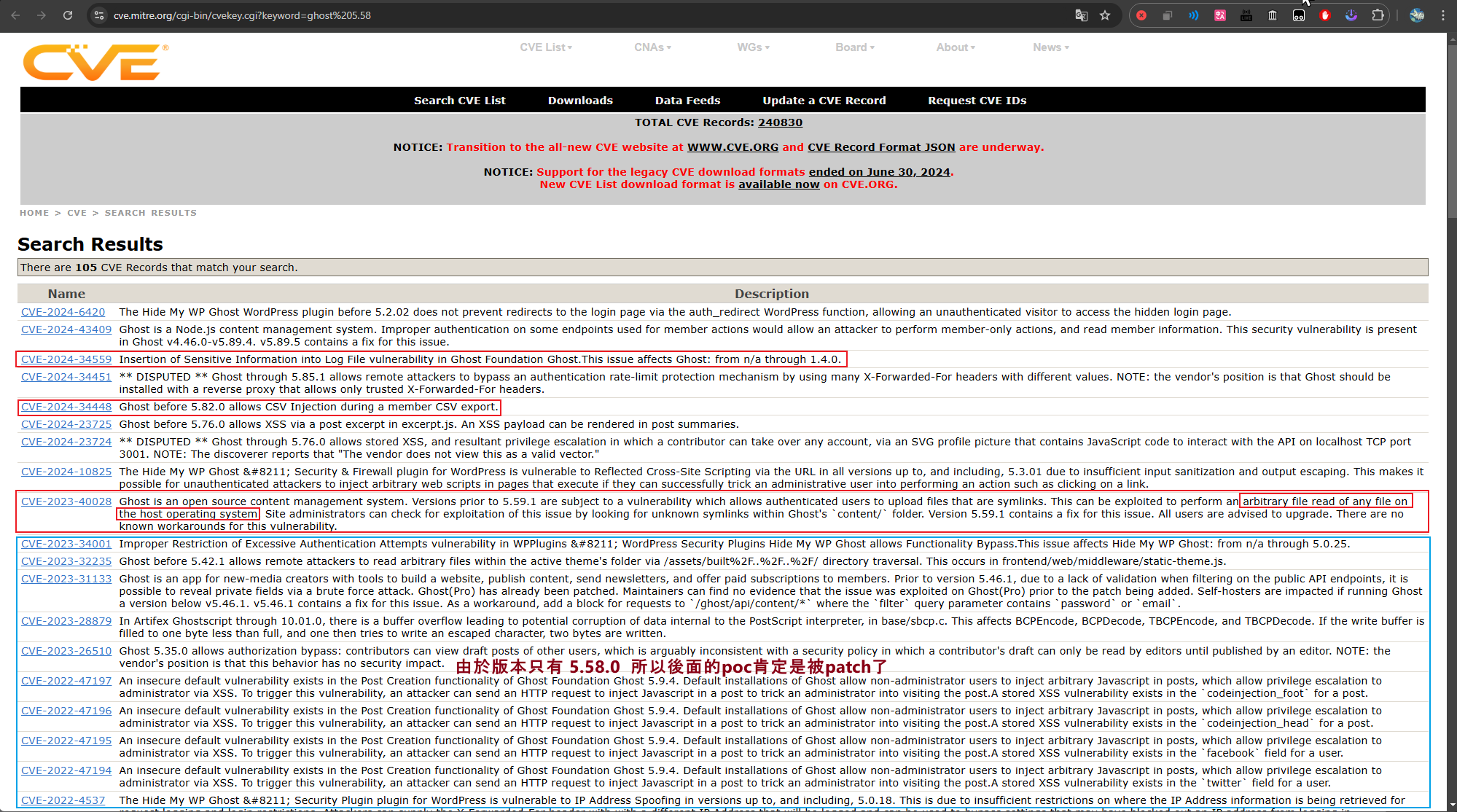
Task: Open the Wayback Machine building extension
Action: pos(1273,15)
